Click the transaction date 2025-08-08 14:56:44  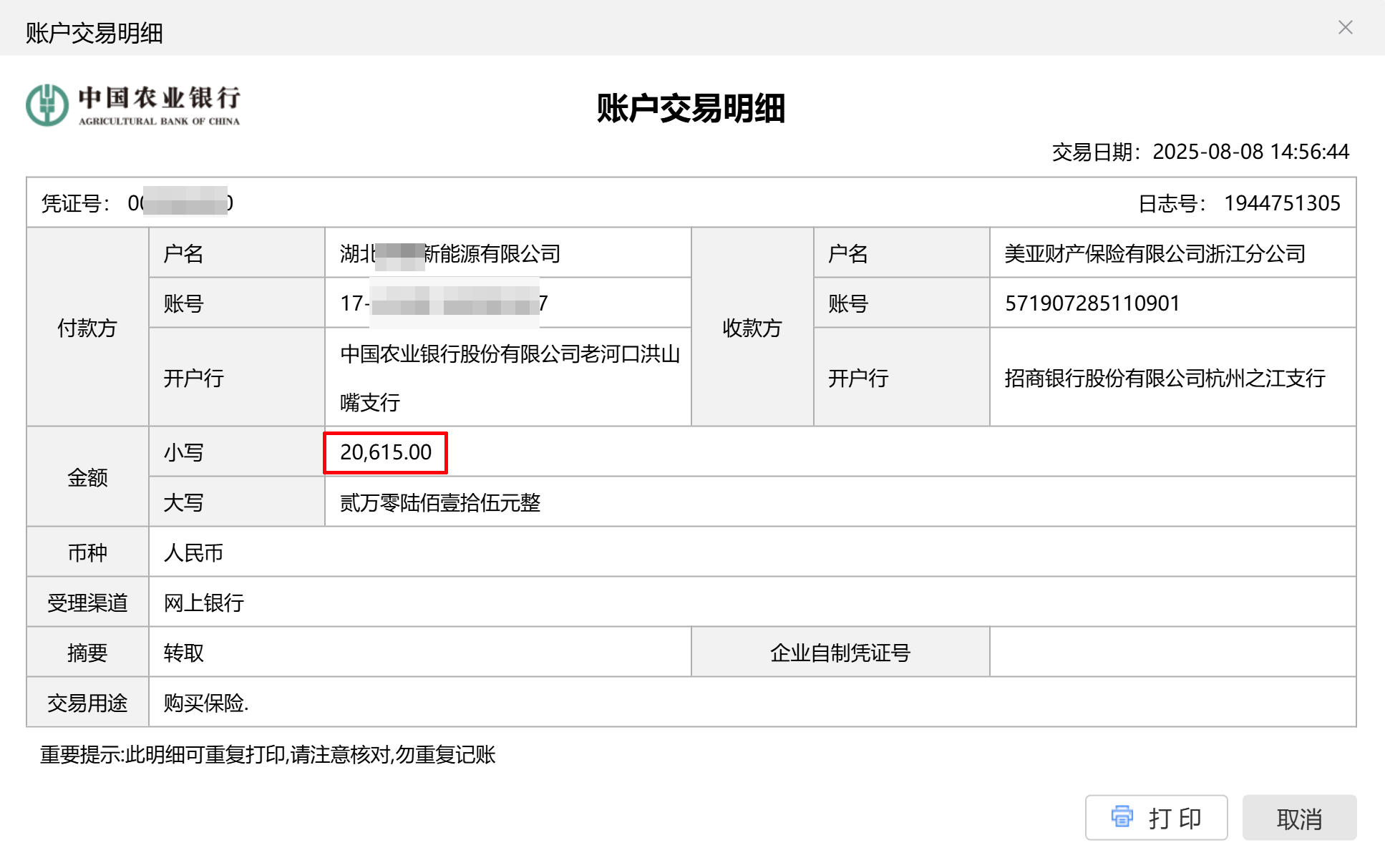1250,152
